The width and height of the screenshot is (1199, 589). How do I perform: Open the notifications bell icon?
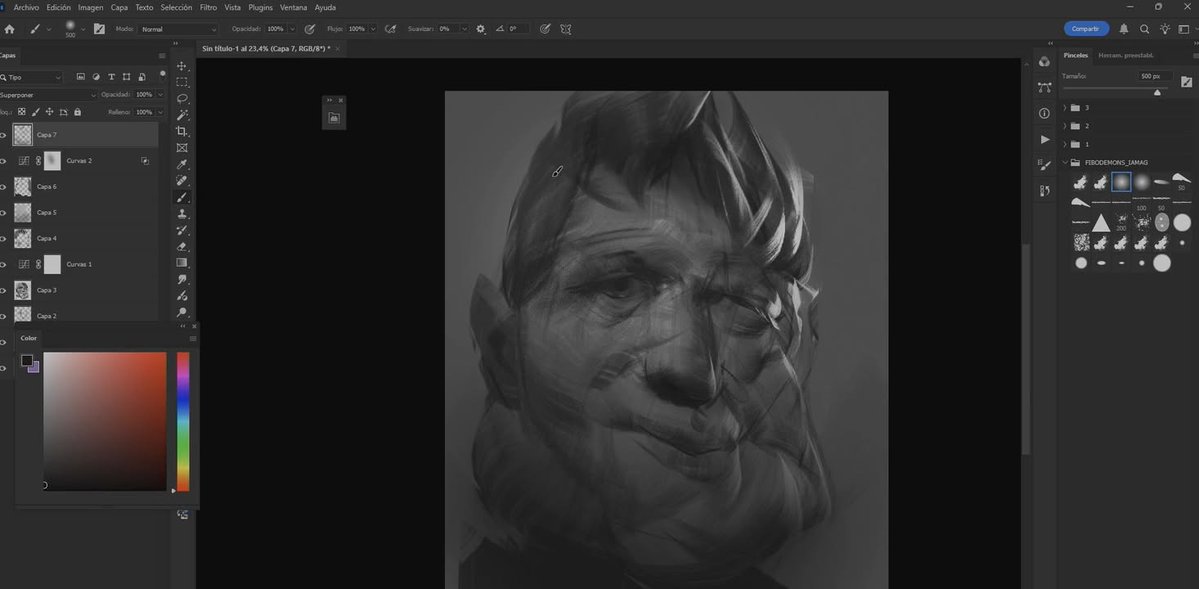click(x=1124, y=29)
